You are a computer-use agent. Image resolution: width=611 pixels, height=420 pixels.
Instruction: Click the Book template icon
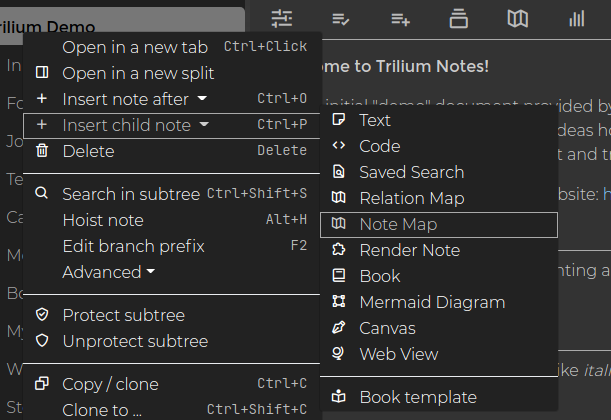(x=339, y=397)
